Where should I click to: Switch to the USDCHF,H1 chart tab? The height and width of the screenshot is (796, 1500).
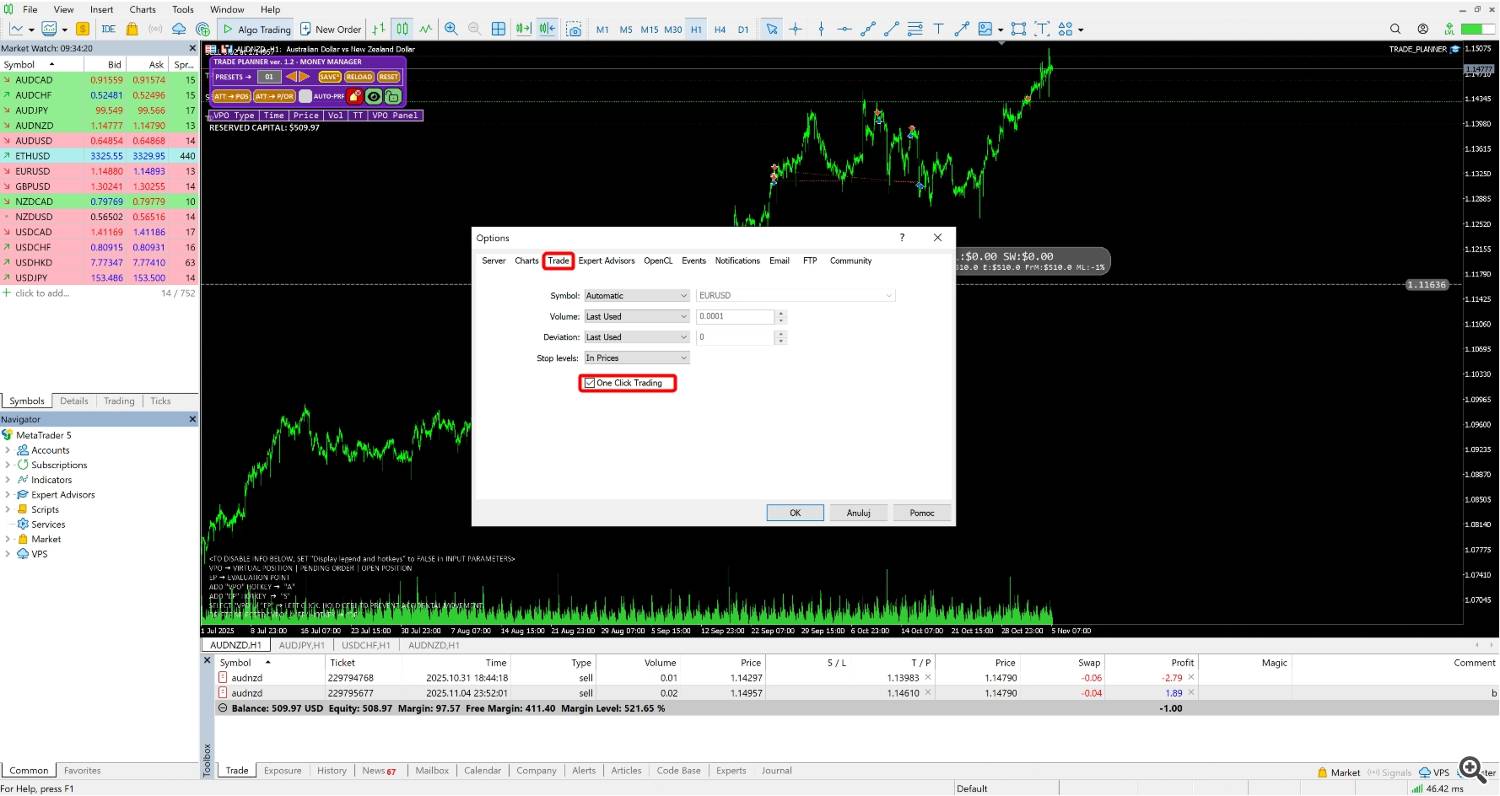point(365,646)
